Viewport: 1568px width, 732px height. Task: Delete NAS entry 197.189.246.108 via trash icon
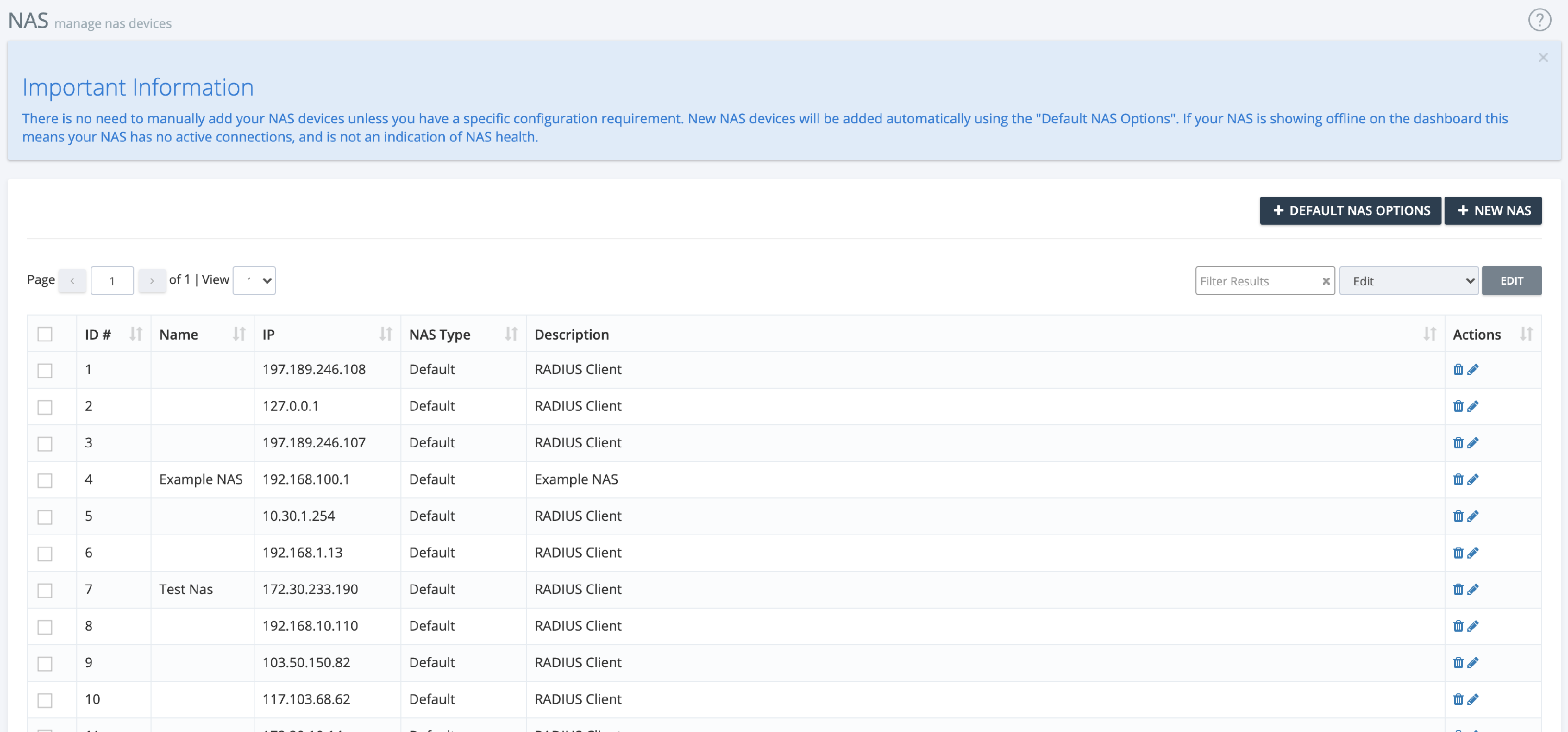[x=1458, y=369]
